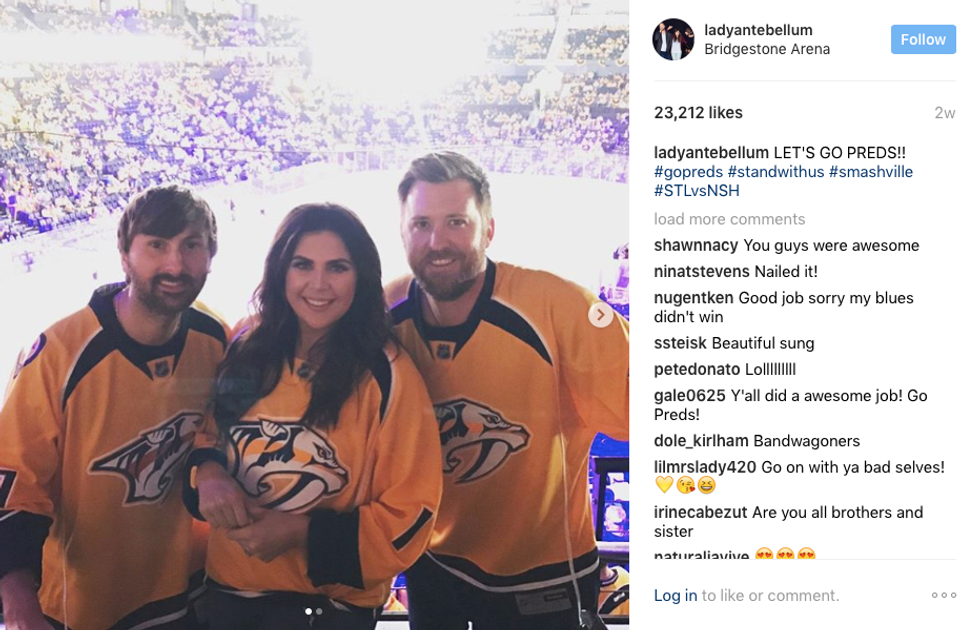The image size is (980, 630).
Task: Open commenter nugentken's profile
Action: pos(693,298)
